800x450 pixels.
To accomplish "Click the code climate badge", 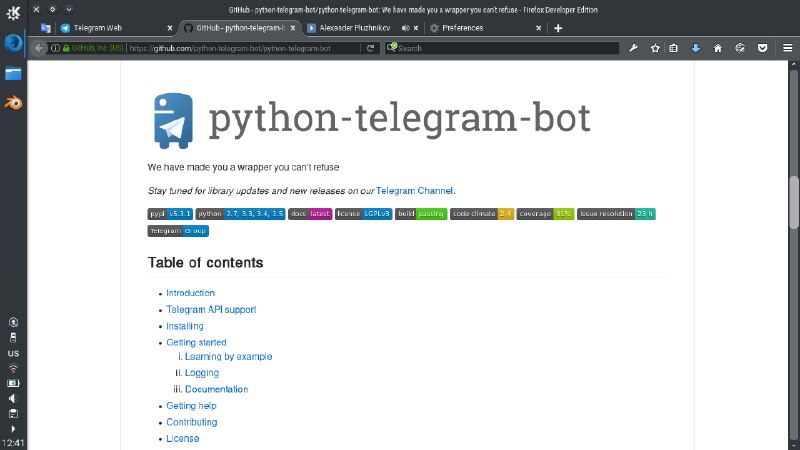I will pos(482,214).
